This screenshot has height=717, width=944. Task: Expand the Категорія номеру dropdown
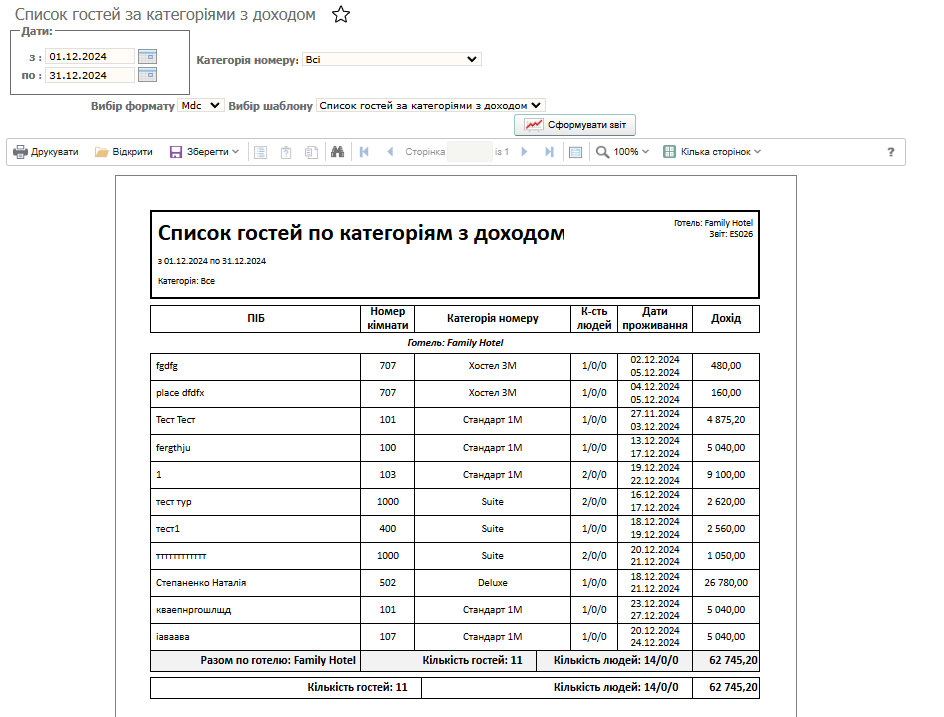[x=391, y=60]
